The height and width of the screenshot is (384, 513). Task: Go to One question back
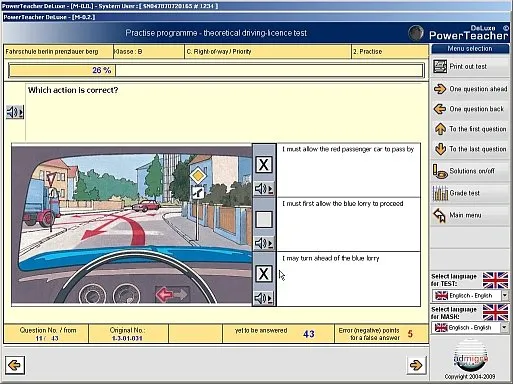[x=470, y=109]
